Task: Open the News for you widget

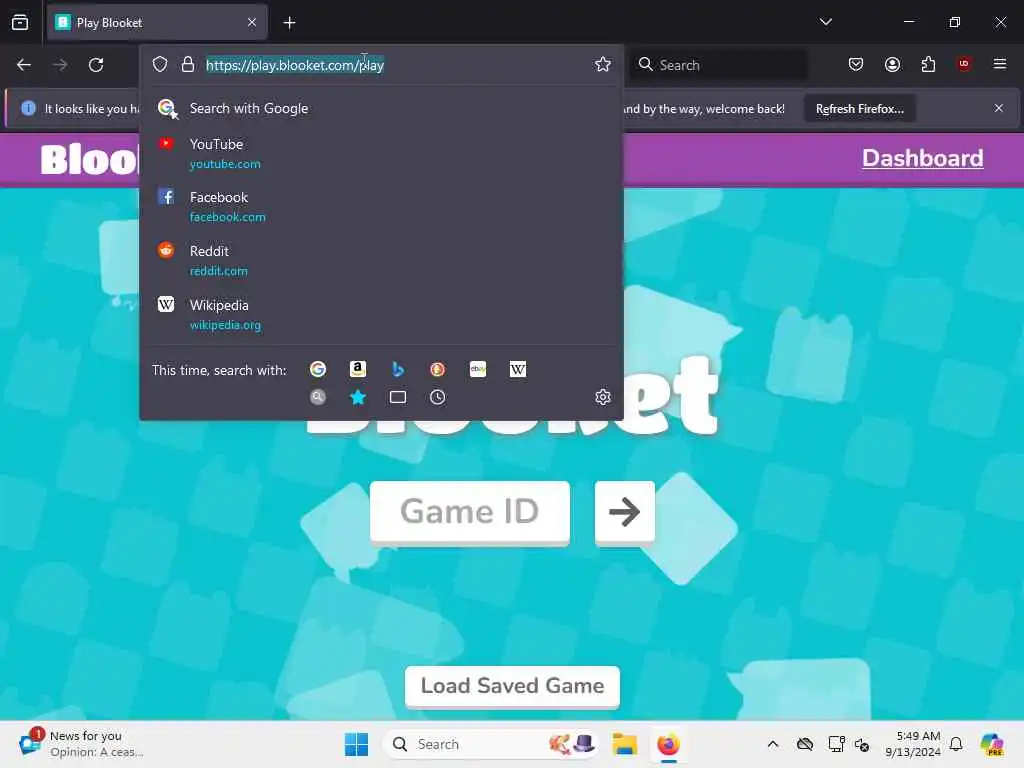Action: 82,744
